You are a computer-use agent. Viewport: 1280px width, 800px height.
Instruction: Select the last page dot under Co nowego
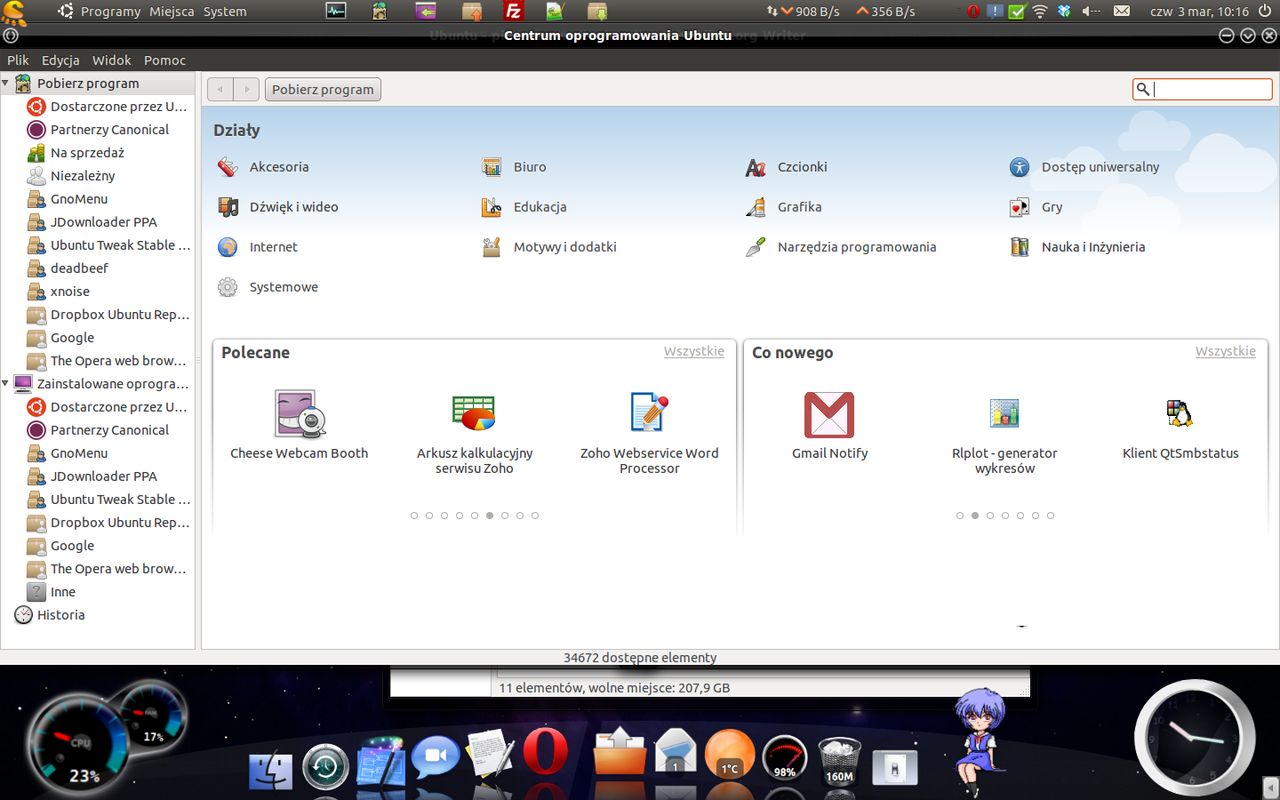tap(1050, 516)
